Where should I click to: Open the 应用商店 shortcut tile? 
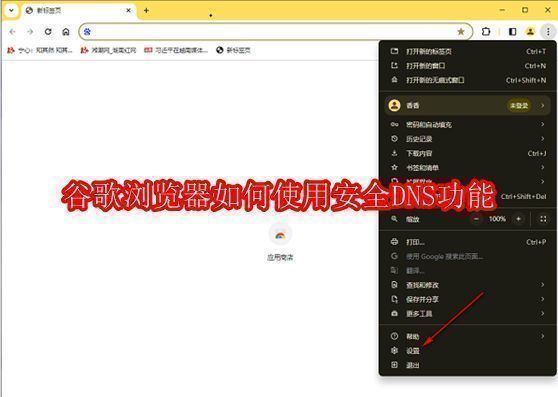pyautogui.click(x=280, y=242)
